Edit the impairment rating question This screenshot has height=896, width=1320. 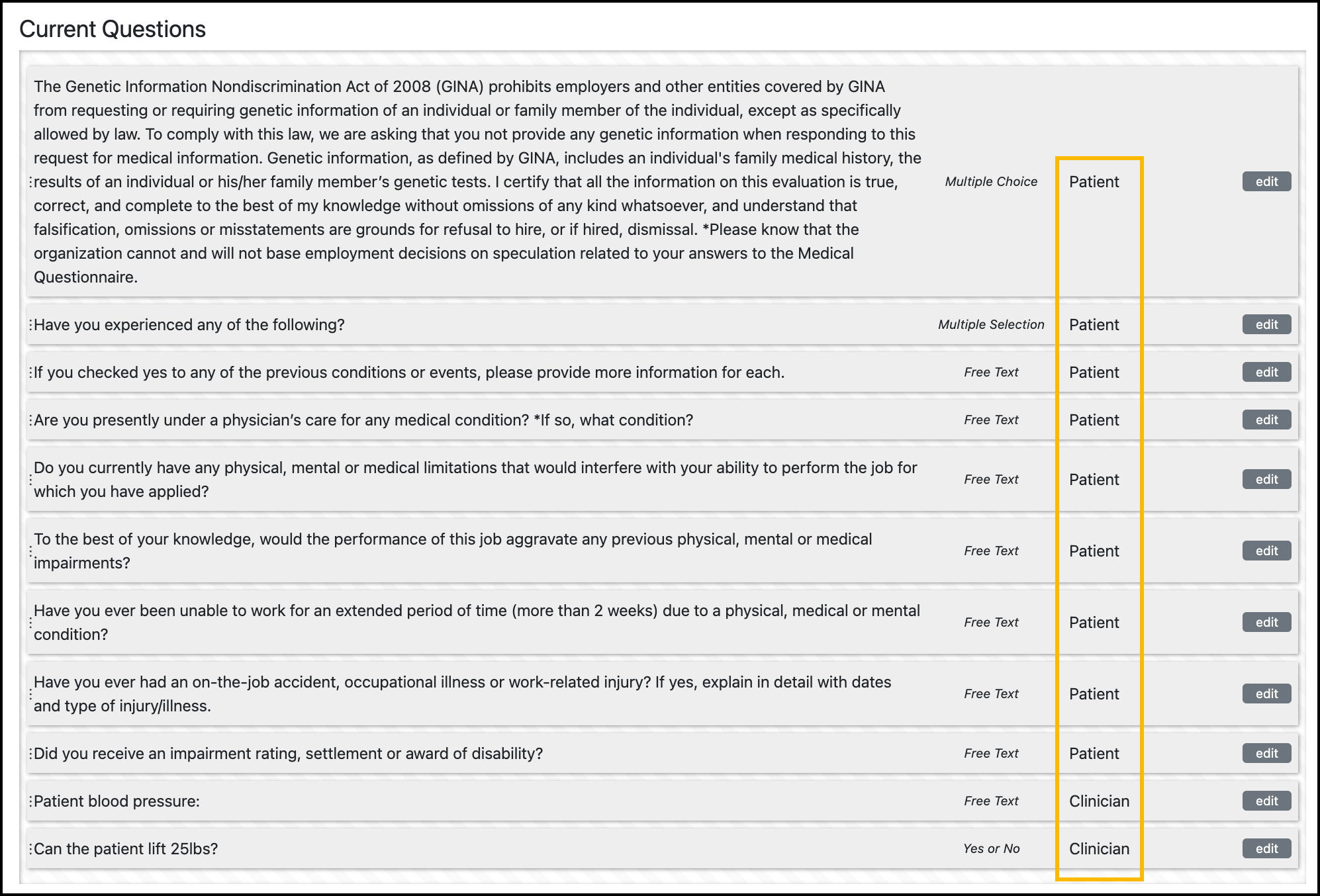1266,753
